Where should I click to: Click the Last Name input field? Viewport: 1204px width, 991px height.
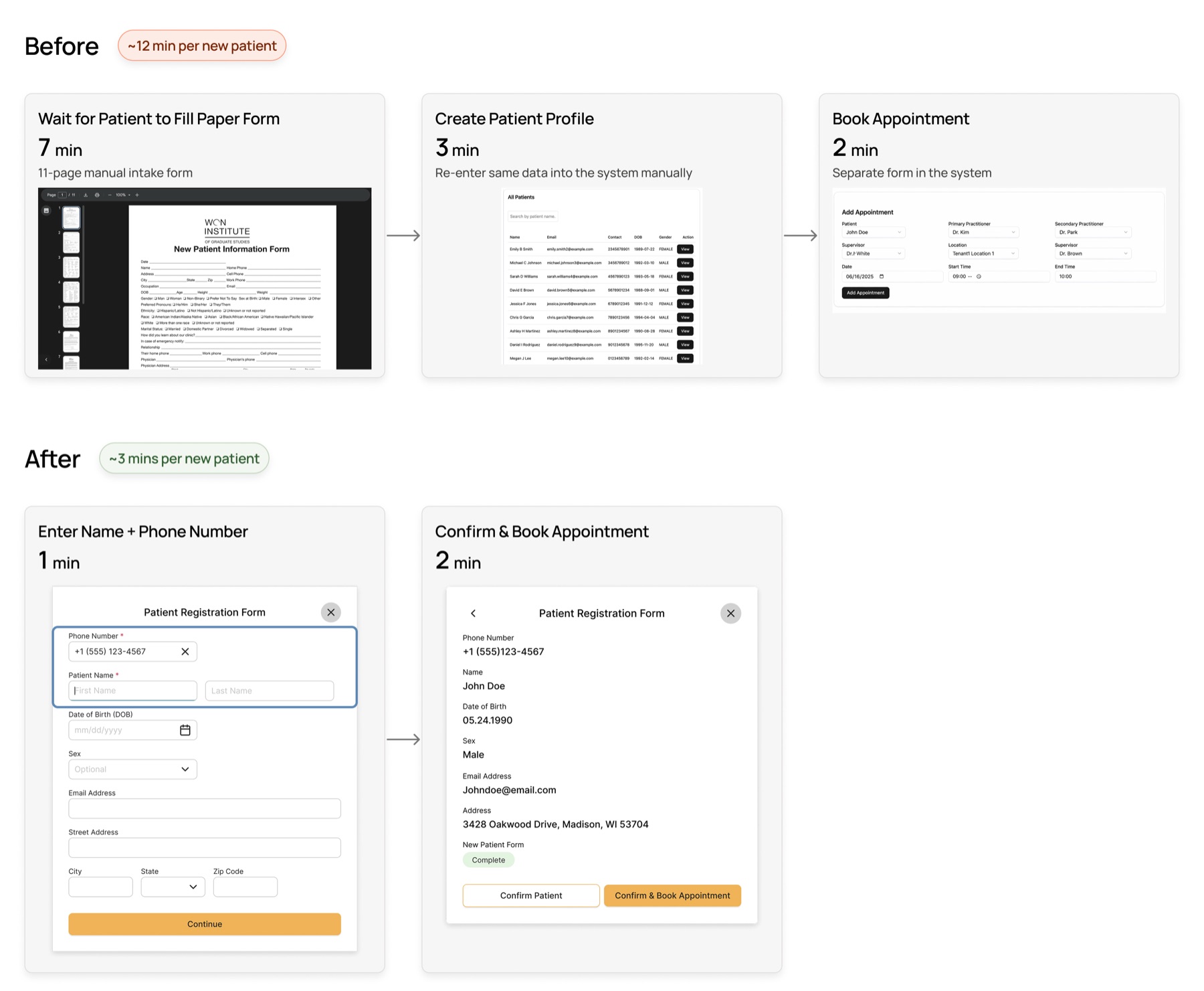click(x=270, y=691)
